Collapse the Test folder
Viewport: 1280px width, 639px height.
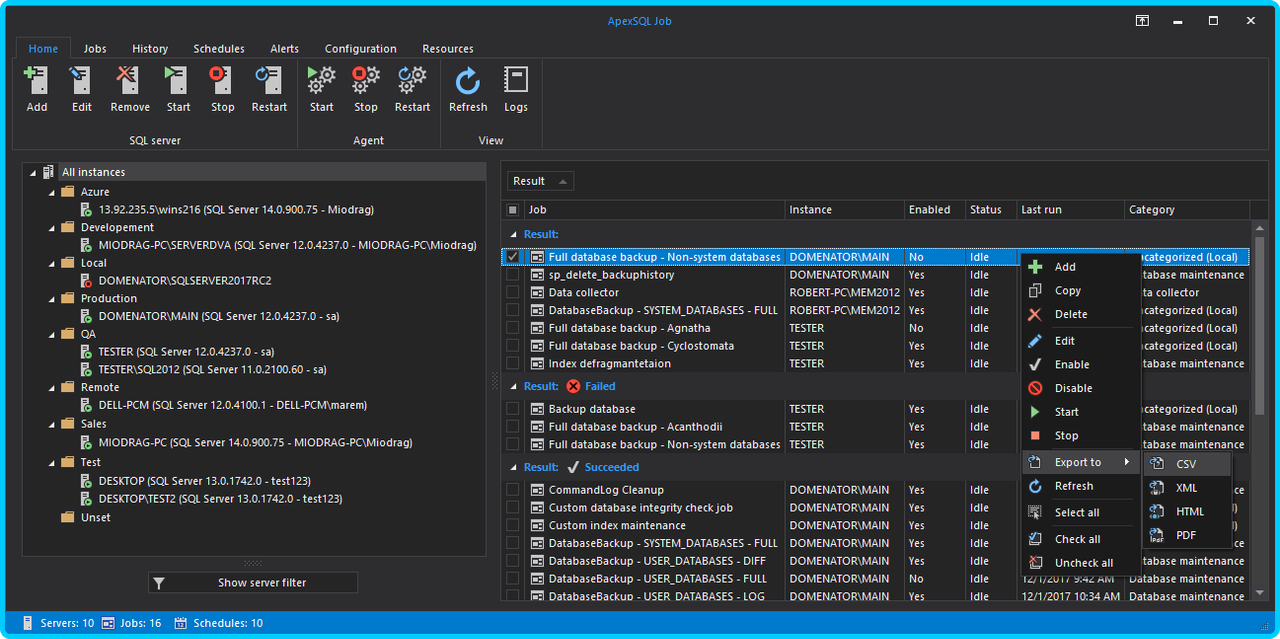[x=50, y=463]
